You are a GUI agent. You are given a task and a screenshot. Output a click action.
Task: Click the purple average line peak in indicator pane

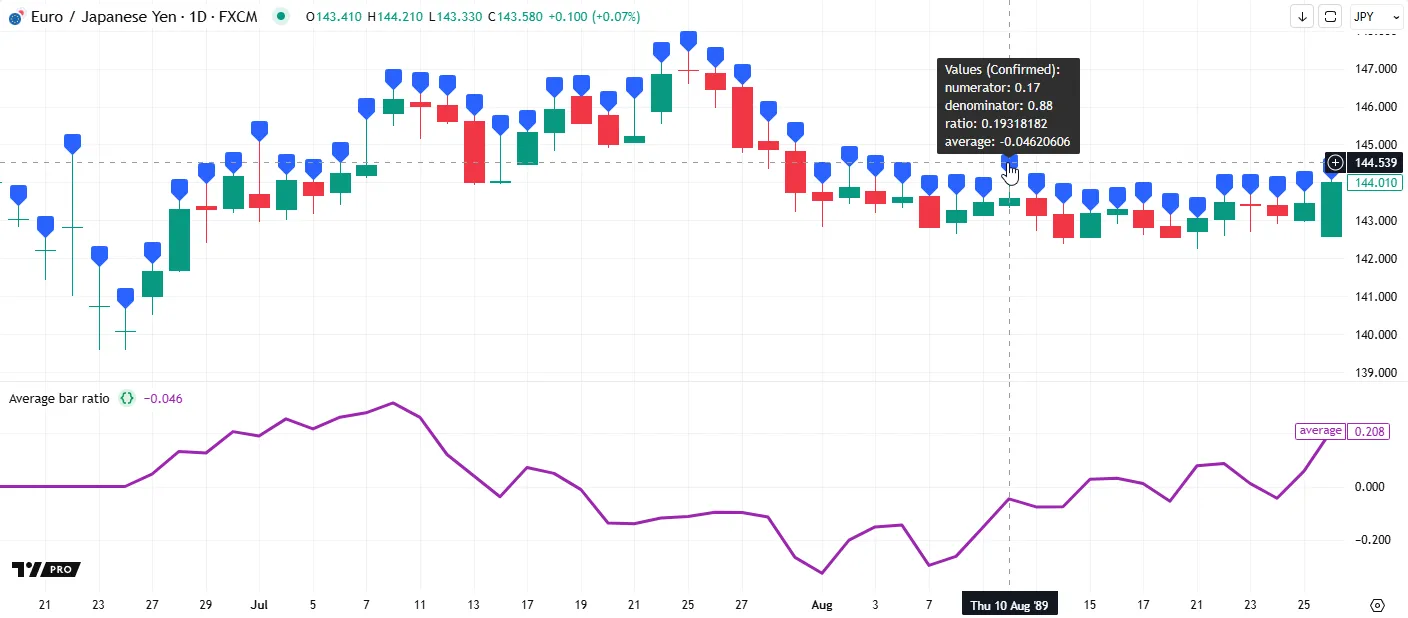coord(393,403)
